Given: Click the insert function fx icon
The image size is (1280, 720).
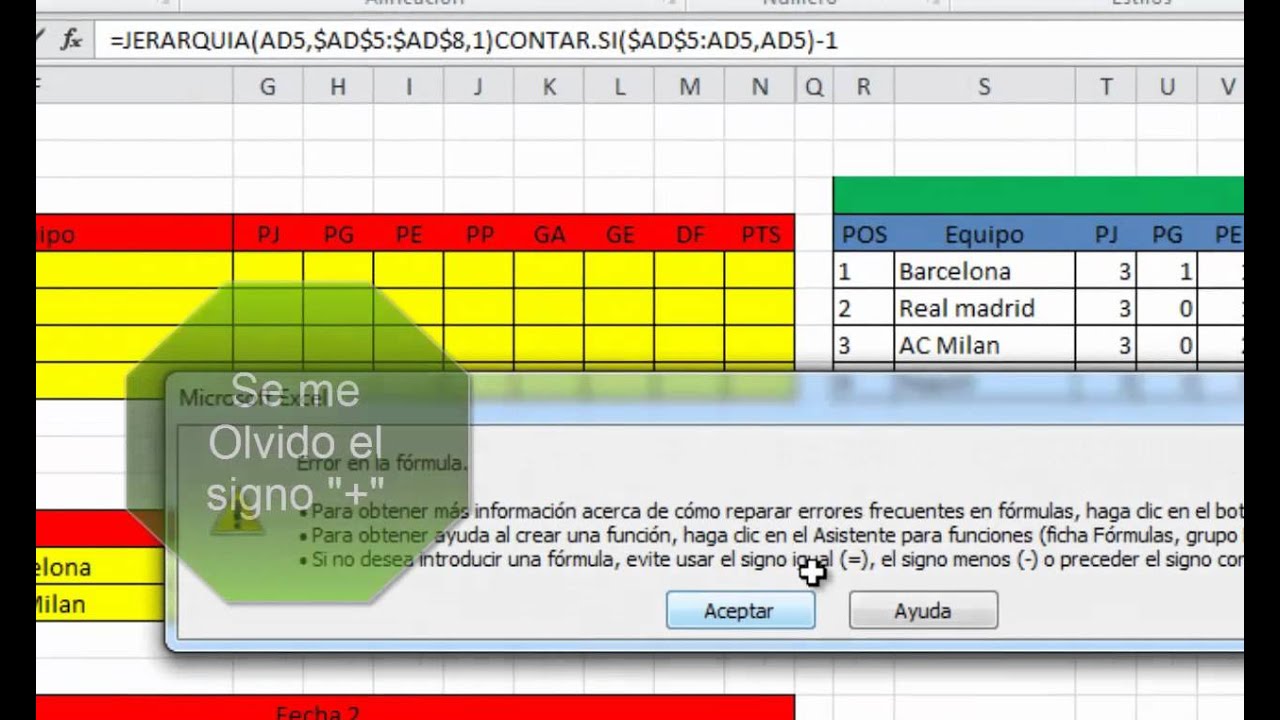Looking at the screenshot, I should [71, 40].
